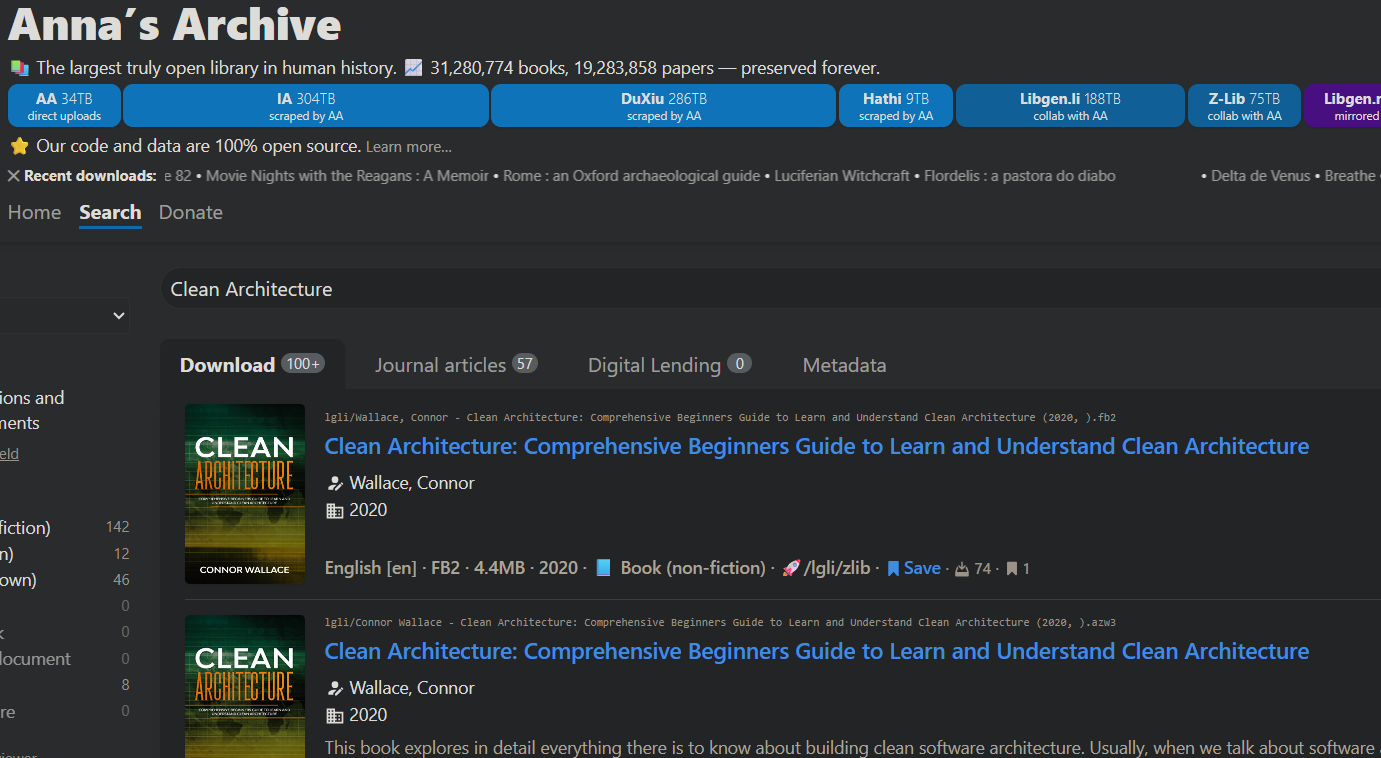Click second result's Wallace, Connor author text
The height and width of the screenshot is (758, 1381).
412,688
